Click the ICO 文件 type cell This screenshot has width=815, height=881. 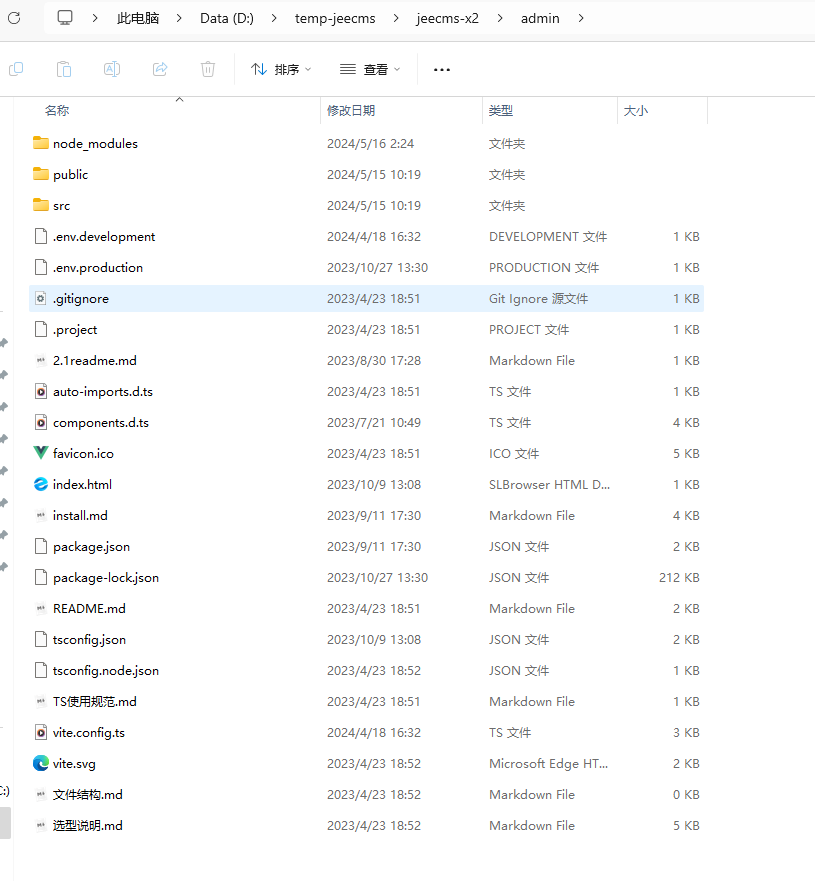pos(514,453)
